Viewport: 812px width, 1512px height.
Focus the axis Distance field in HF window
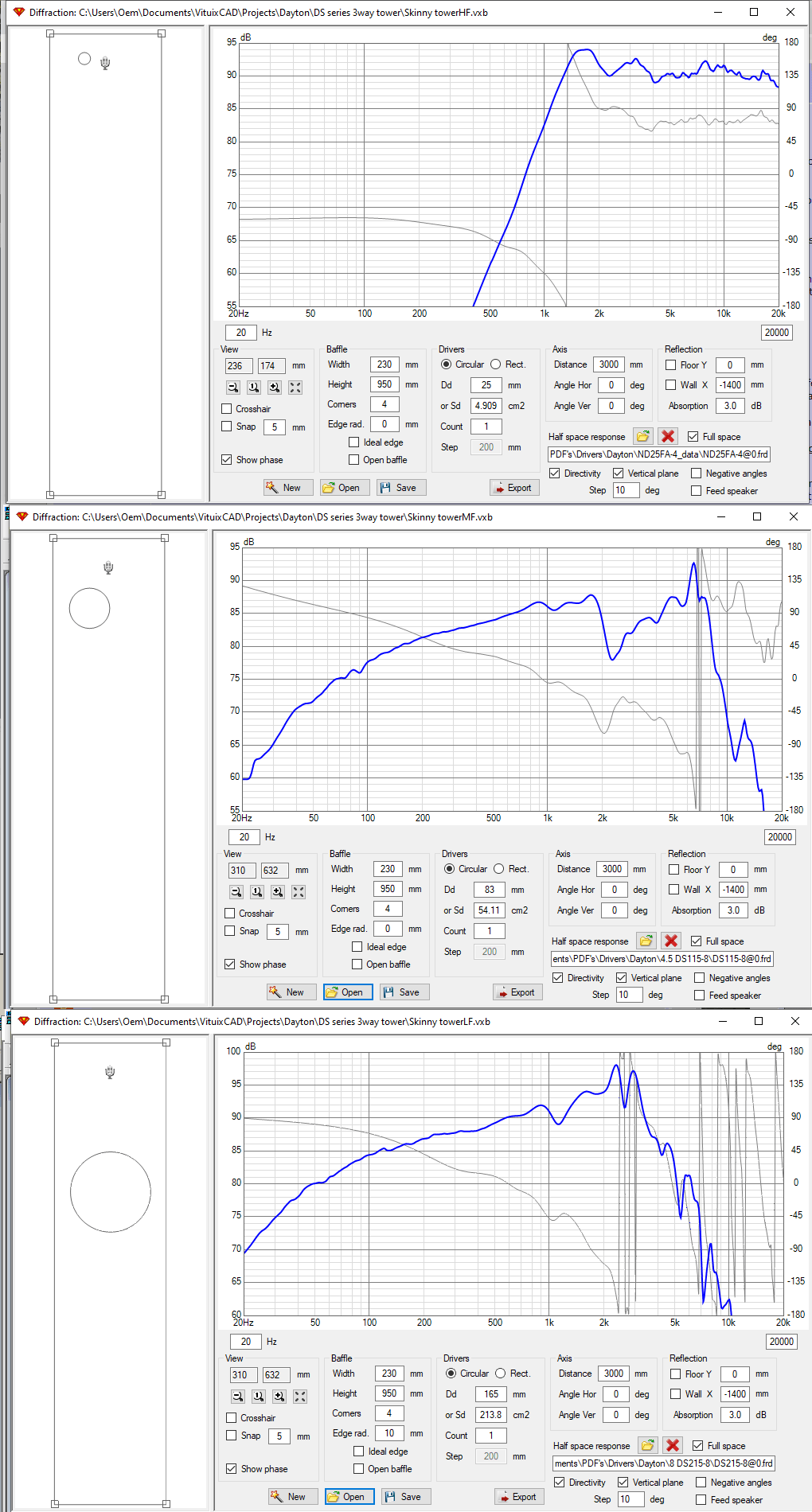tap(609, 364)
